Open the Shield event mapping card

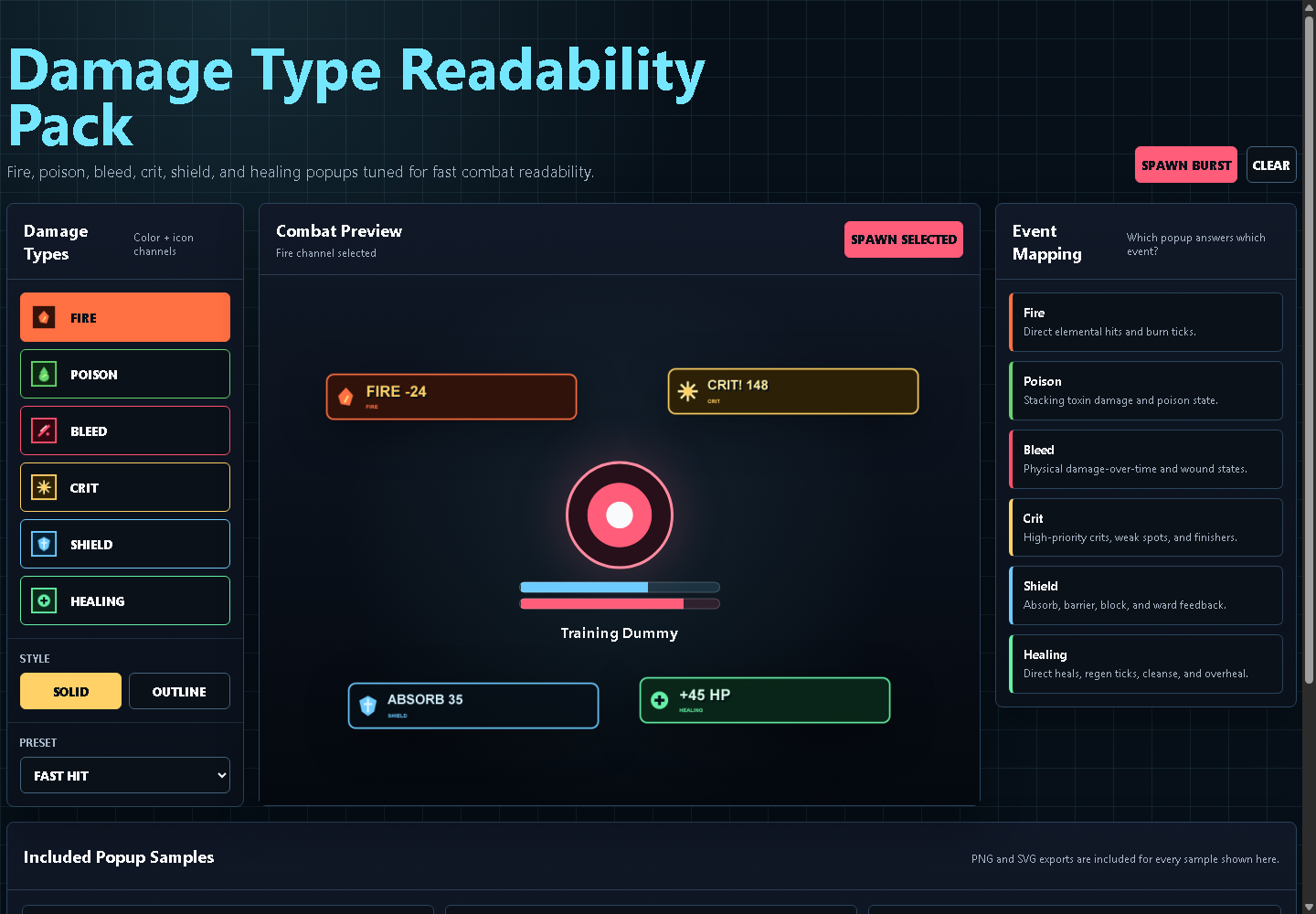click(1146, 595)
